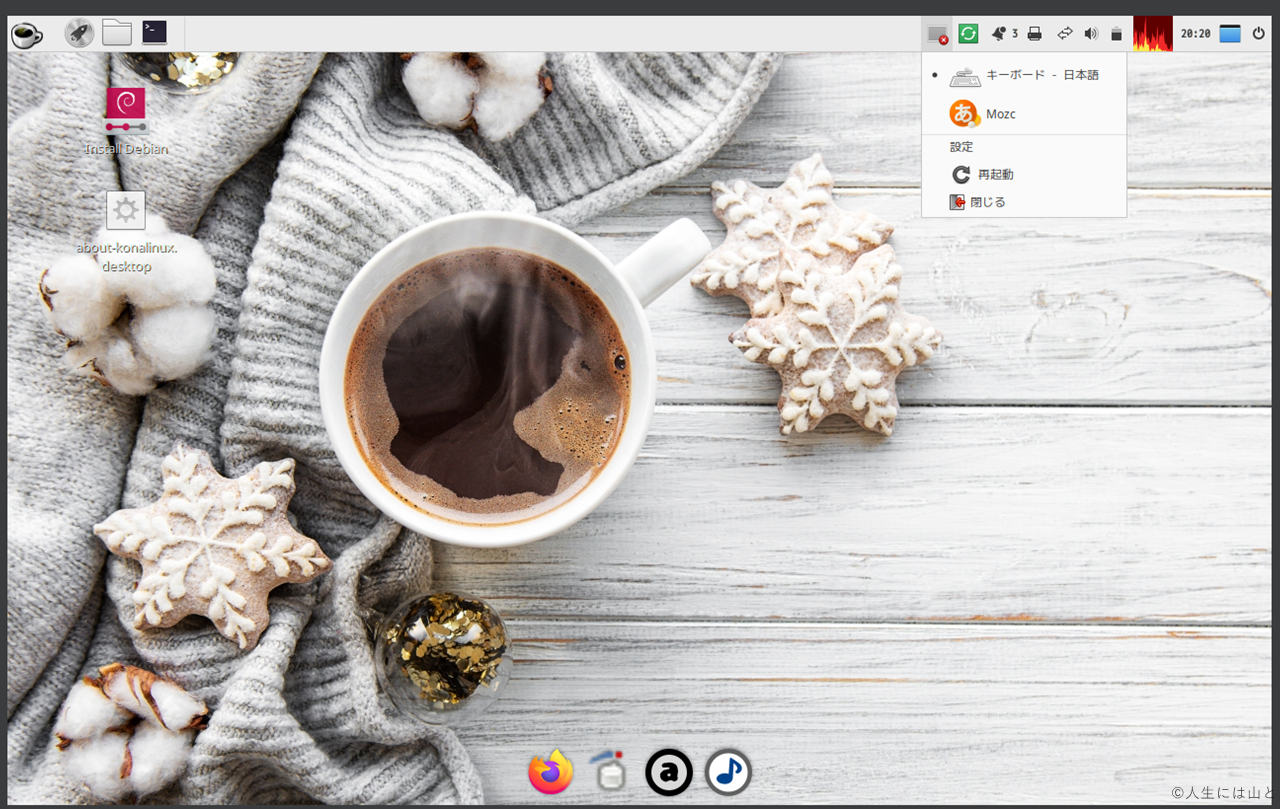Select キーボード - 日本語 input method

point(1024,75)
